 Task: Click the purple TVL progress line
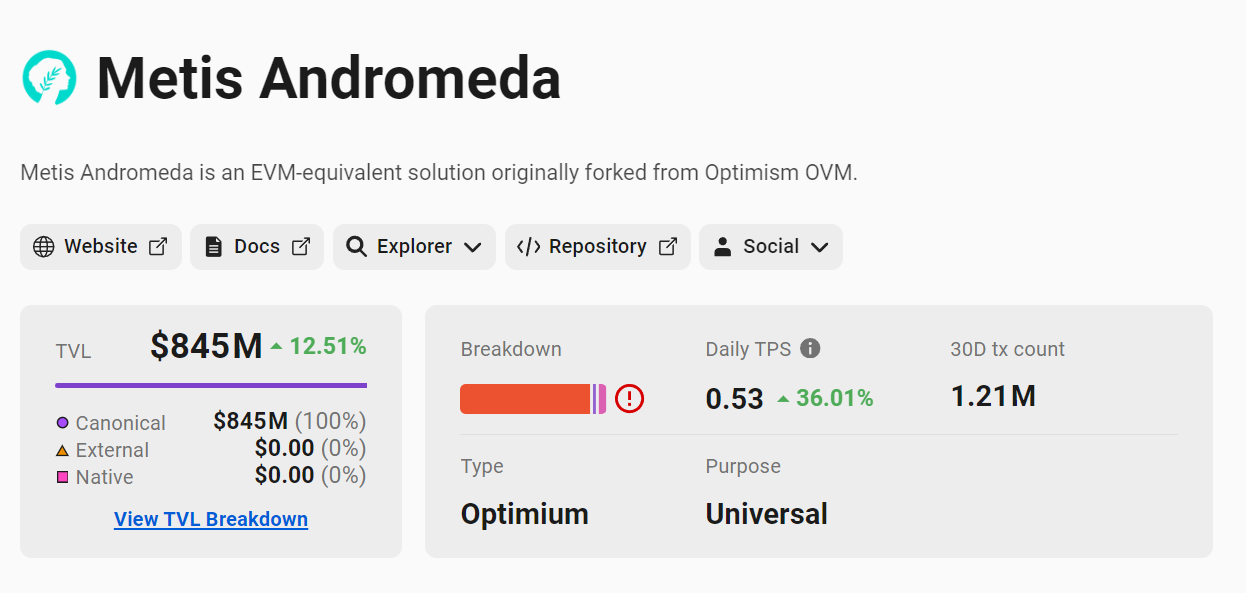point(211,385)
